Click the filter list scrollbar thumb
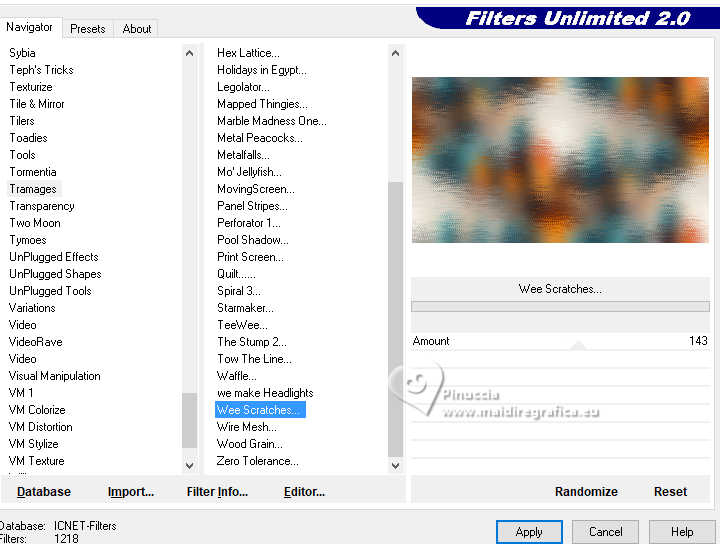 pos(395,319)
